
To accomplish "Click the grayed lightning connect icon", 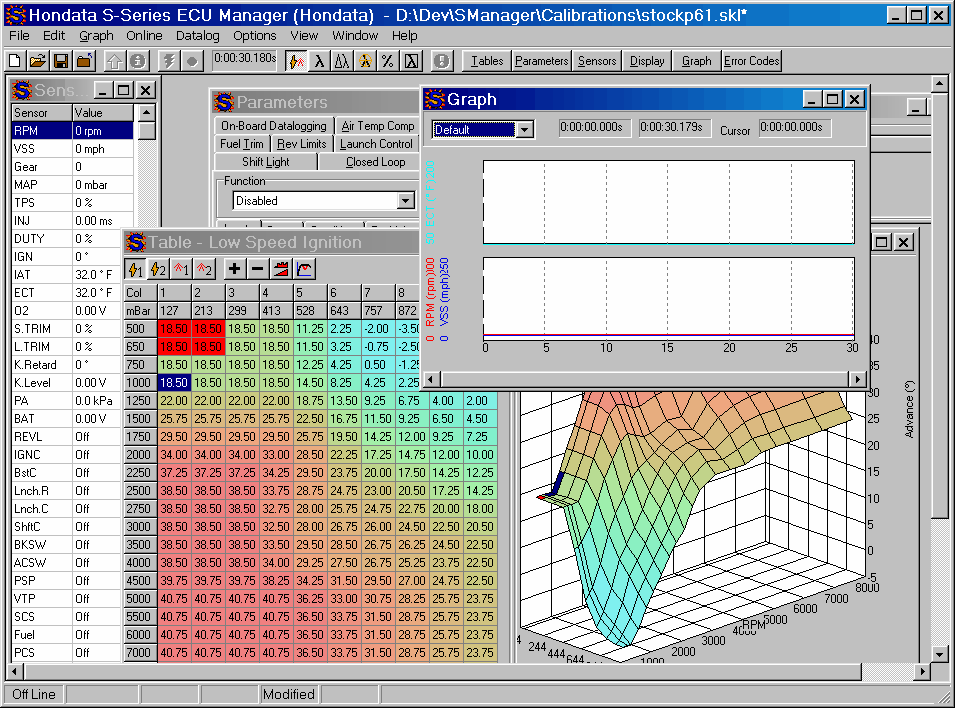I will 169,61.
